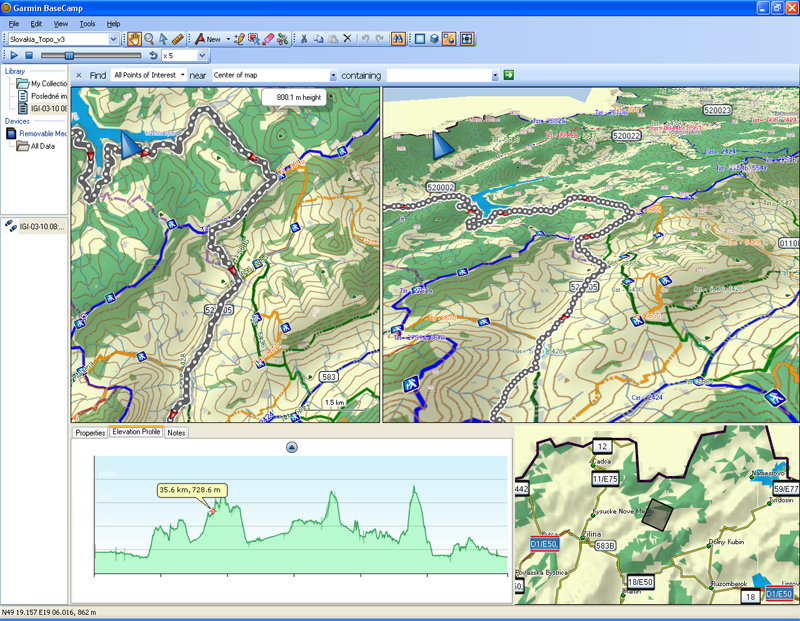
Task: Toggle the 2D map view button
Action: (420, 39)
